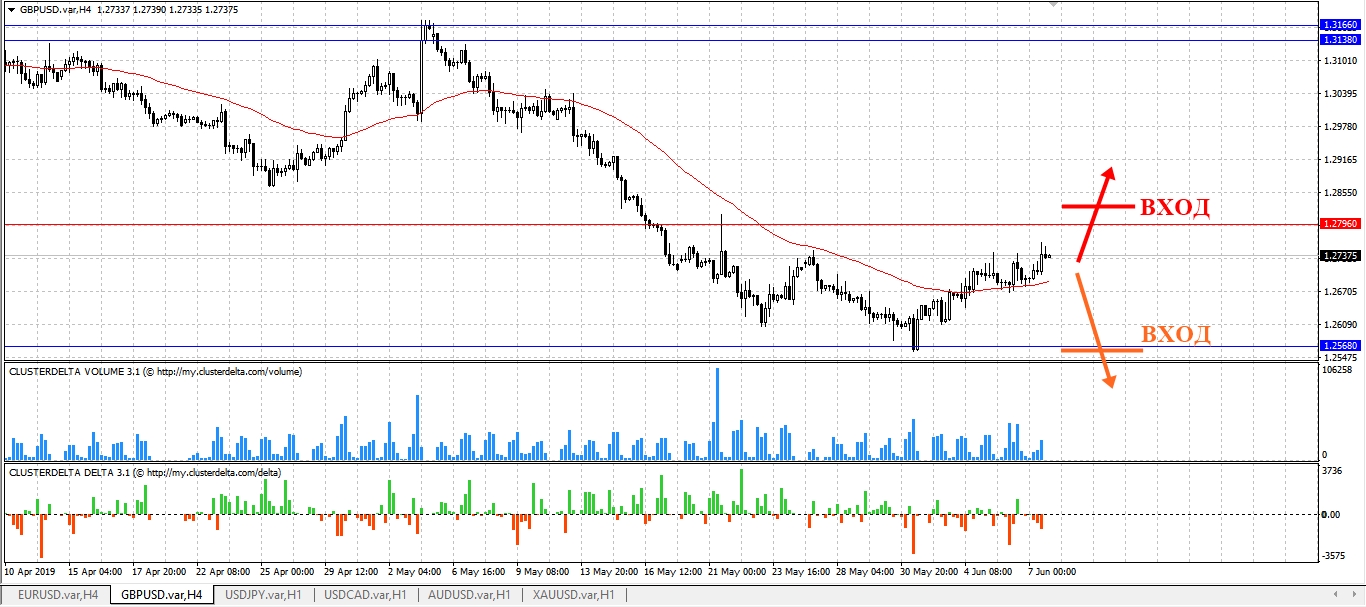Click the 1.29780 price scale value
This screenshot has width=1366, height=607.
click(x=1340, y=126)
